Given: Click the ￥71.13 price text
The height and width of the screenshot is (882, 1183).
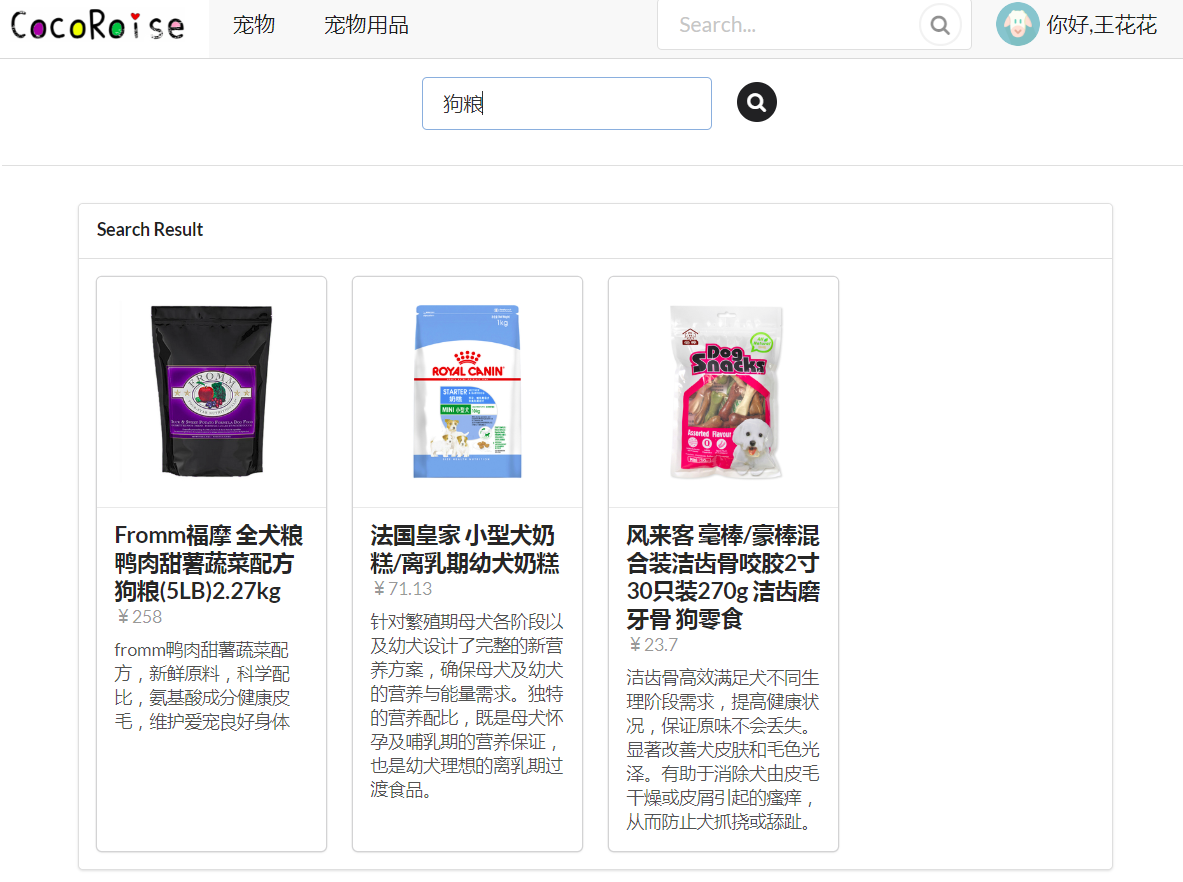Looking at the screenshot, I should 402,589.
